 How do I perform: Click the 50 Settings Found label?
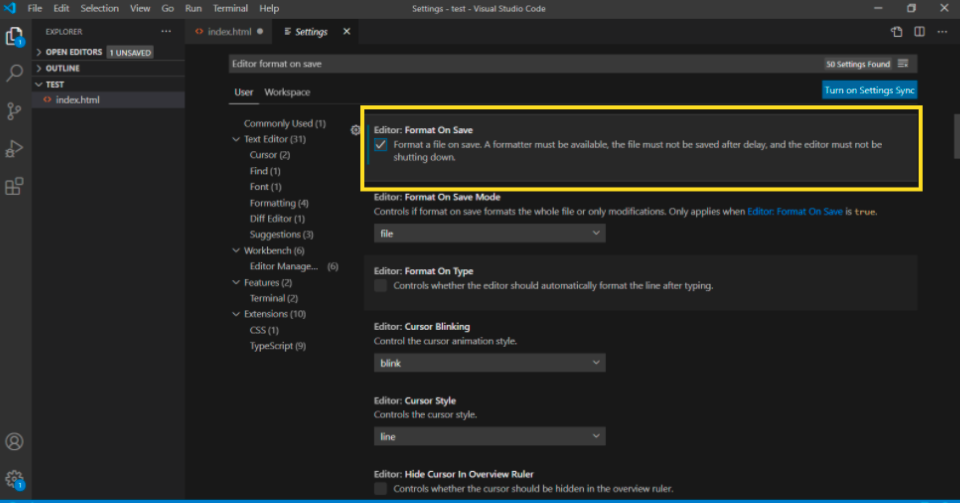858,64
